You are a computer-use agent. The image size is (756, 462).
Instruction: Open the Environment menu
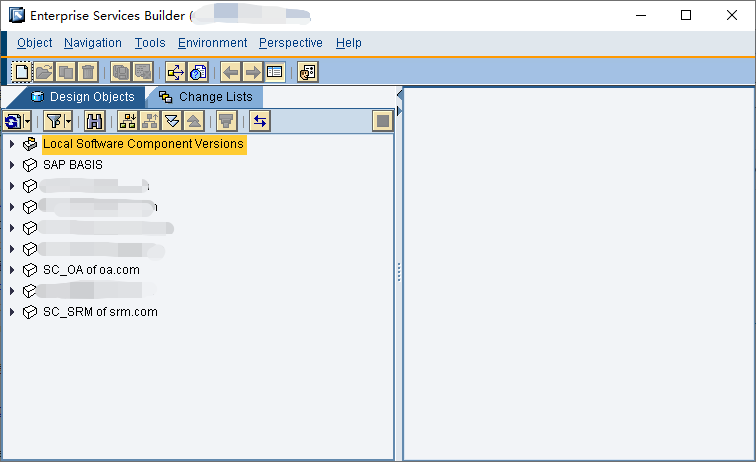pos(213,43)
